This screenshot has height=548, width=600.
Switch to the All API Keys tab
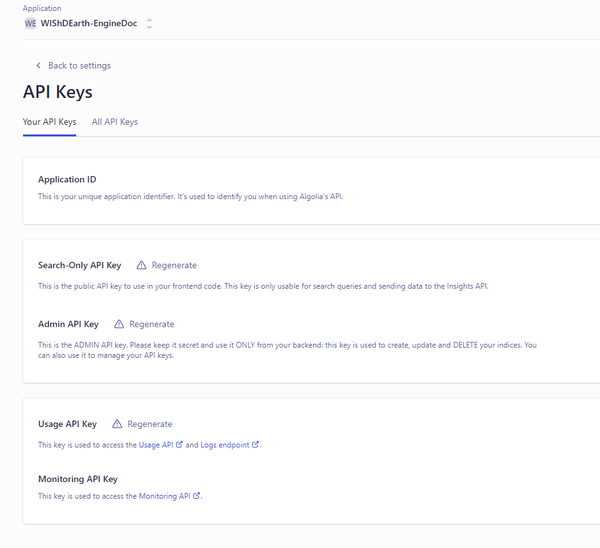coord(115,122)
